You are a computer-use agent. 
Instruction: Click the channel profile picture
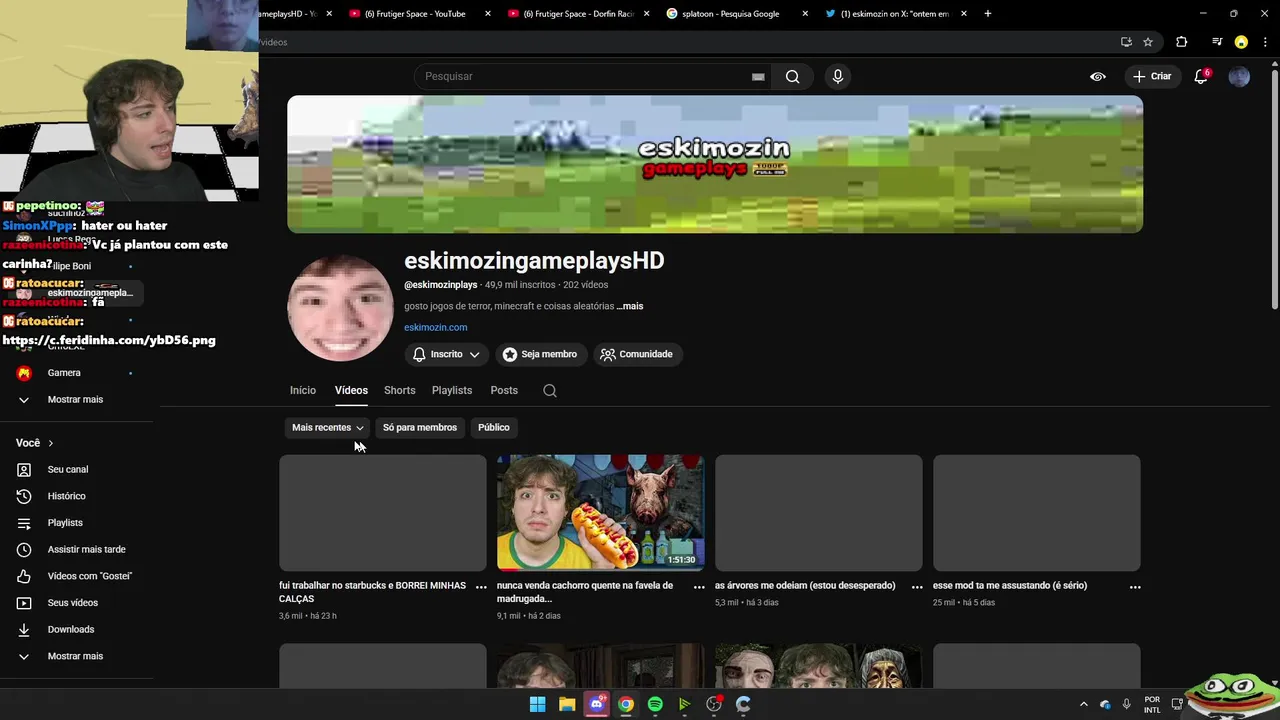[341, 308]
